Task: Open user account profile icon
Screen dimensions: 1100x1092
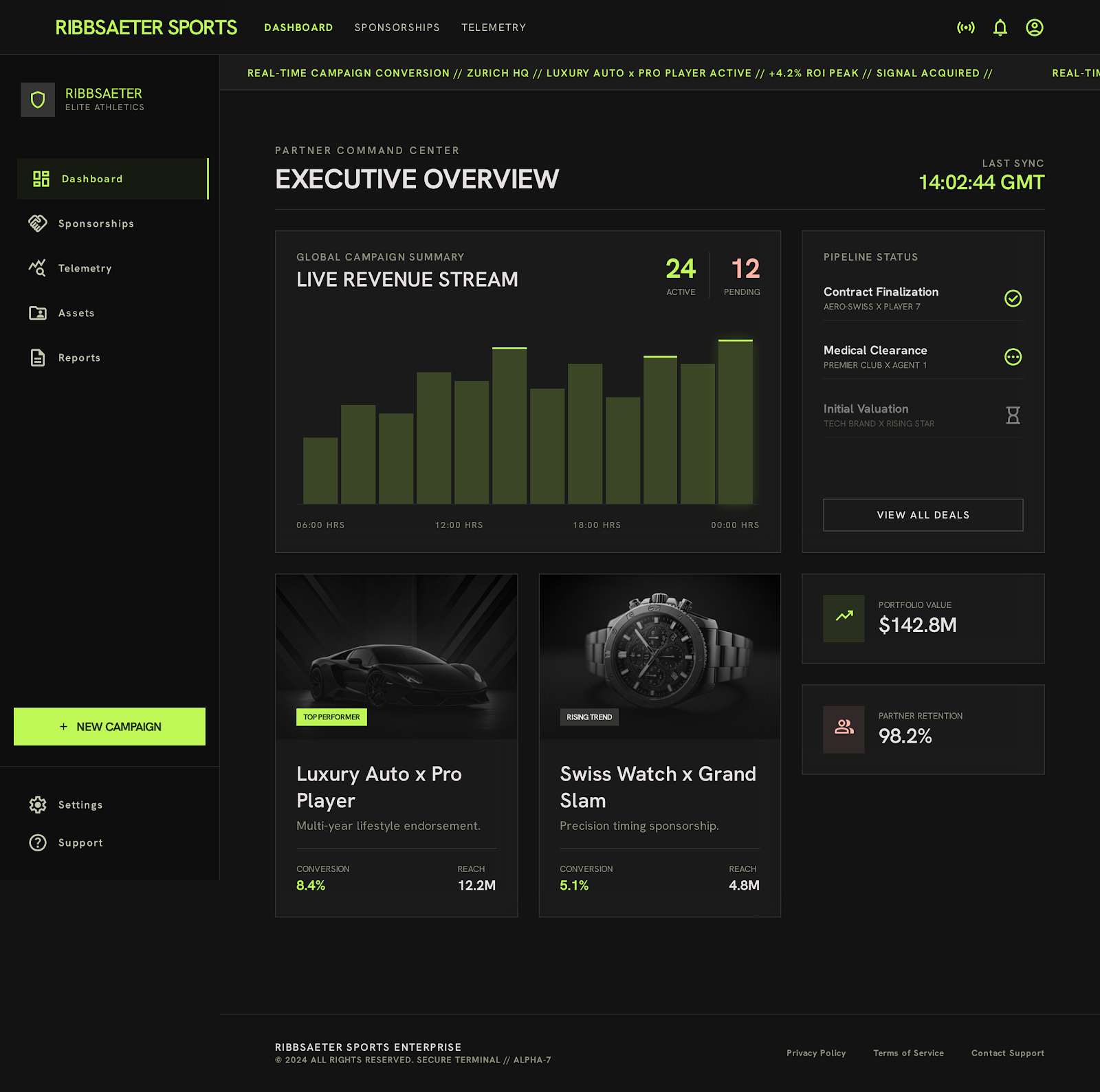Action: click(x=1035, y=28)
